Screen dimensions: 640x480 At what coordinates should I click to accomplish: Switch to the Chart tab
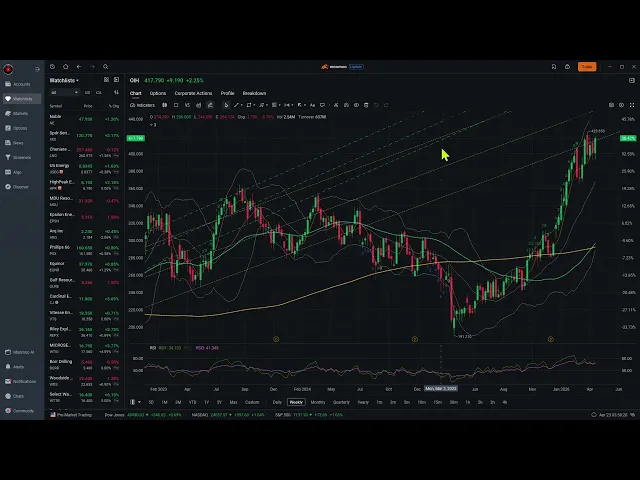(x=136, y=93)
